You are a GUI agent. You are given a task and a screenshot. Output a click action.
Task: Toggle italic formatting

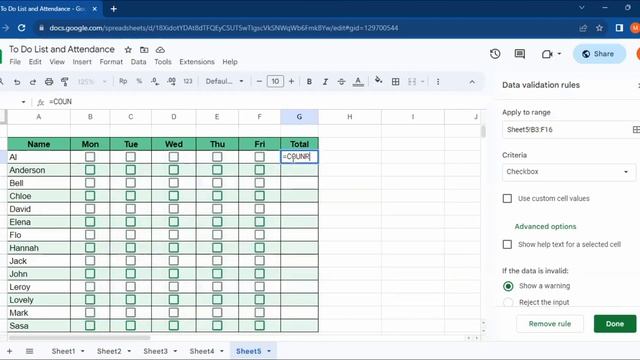pos(325,82)
